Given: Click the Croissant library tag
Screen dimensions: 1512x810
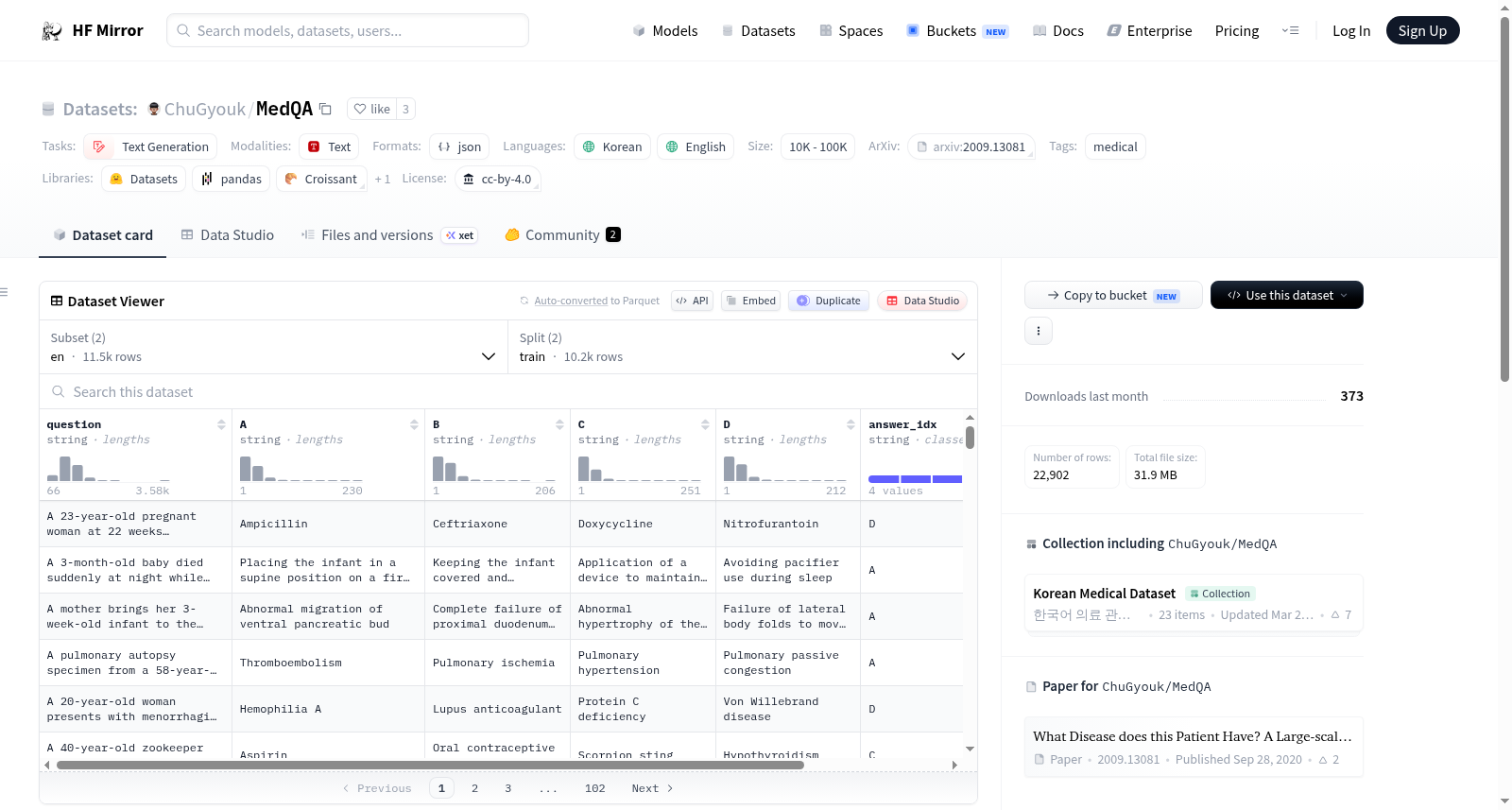Looking at the screenshot, I should (321, 179).
